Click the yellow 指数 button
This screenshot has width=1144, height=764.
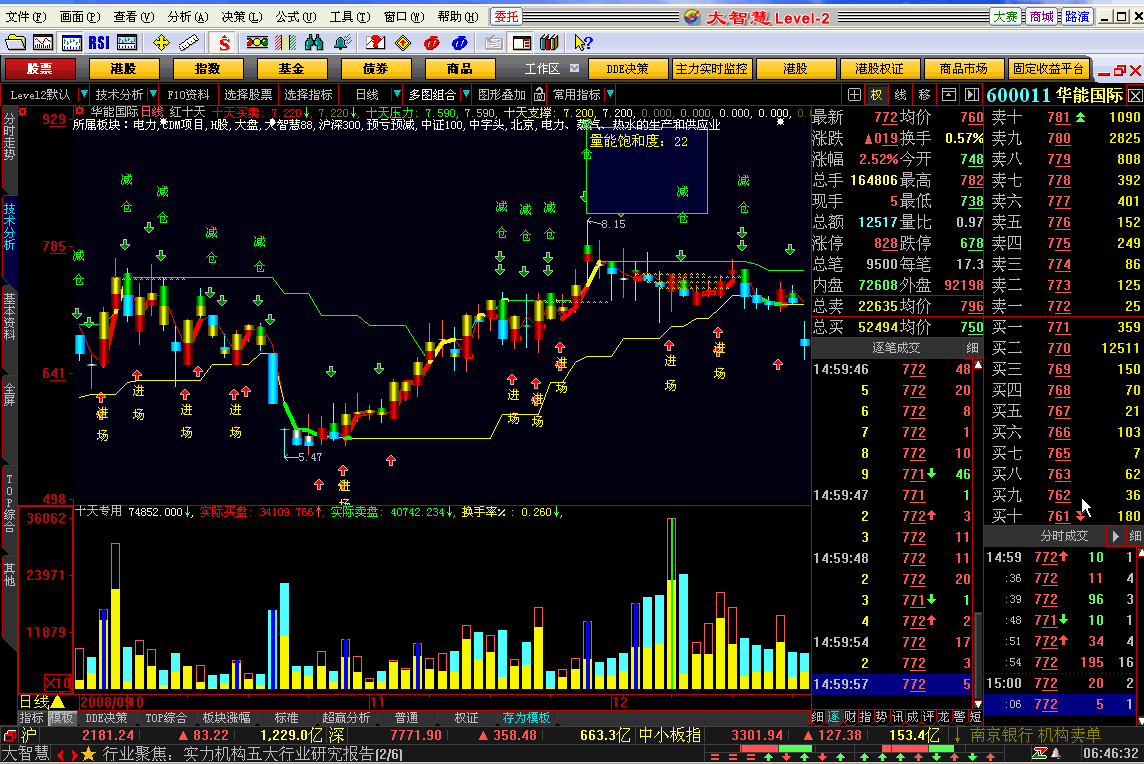point(207,69)
